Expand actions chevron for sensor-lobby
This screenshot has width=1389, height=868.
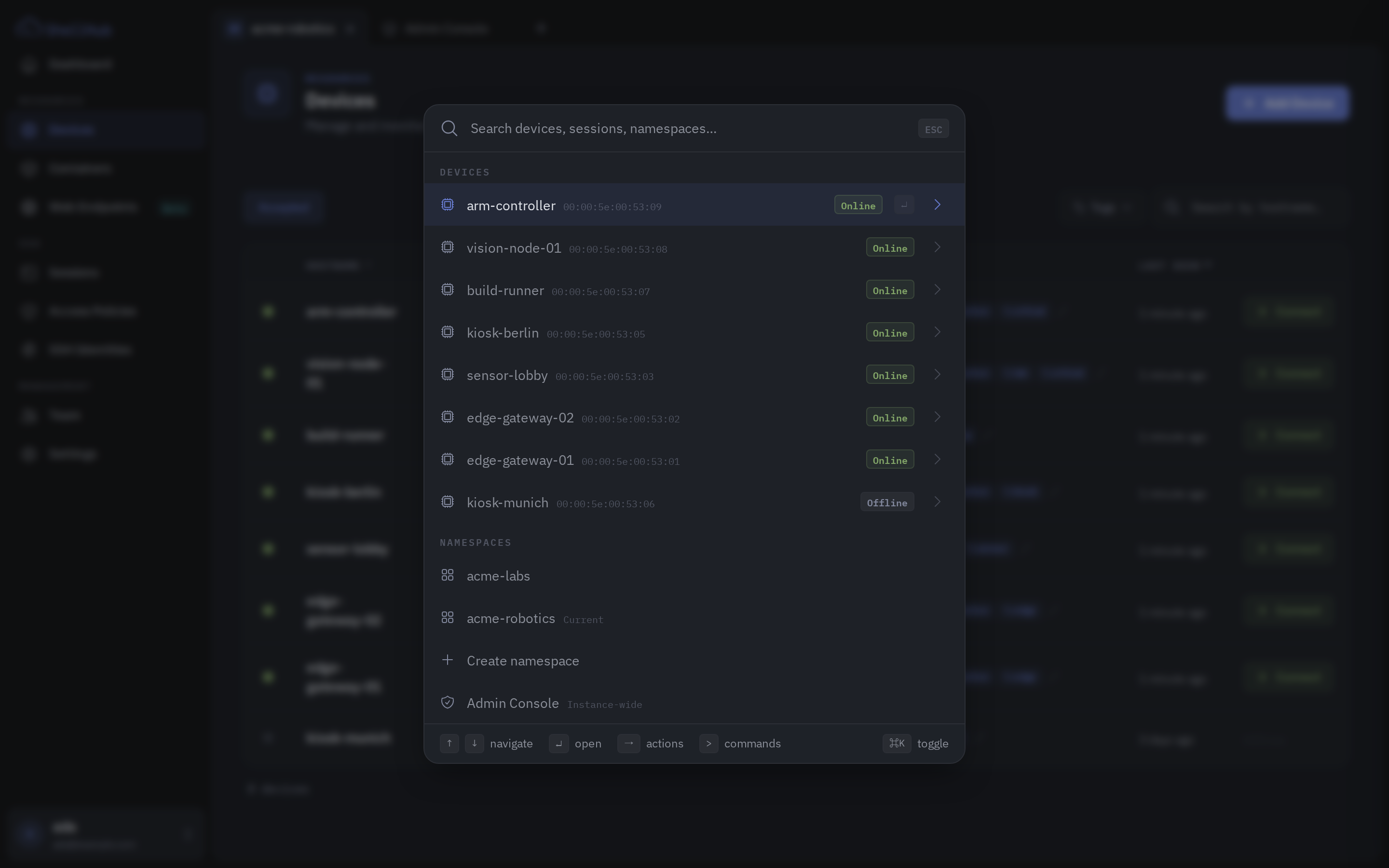tap(937, 375)
